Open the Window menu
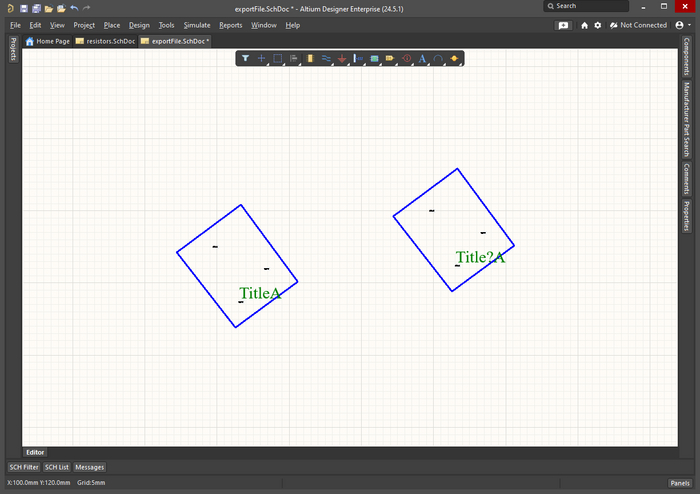Viewport: 700px width, 494px height. point(264,25)
